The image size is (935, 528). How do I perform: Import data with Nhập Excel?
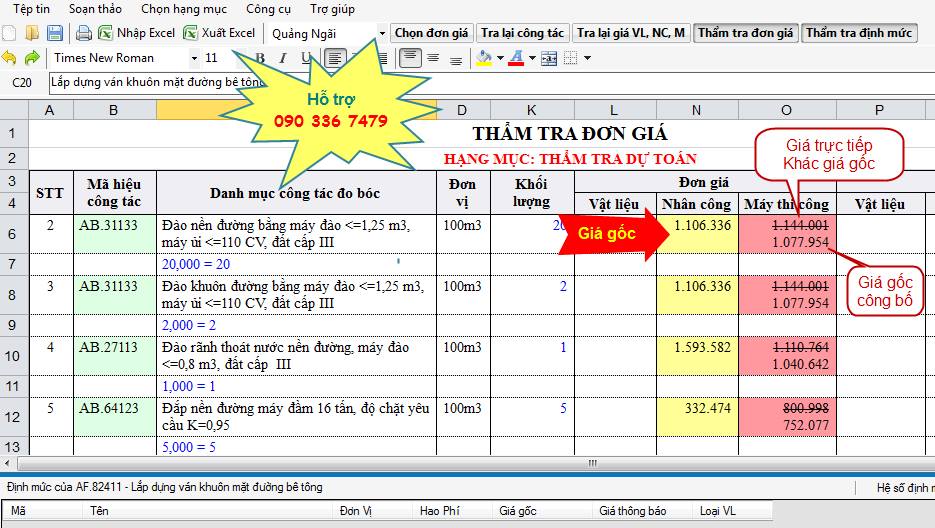click(137, 33)
